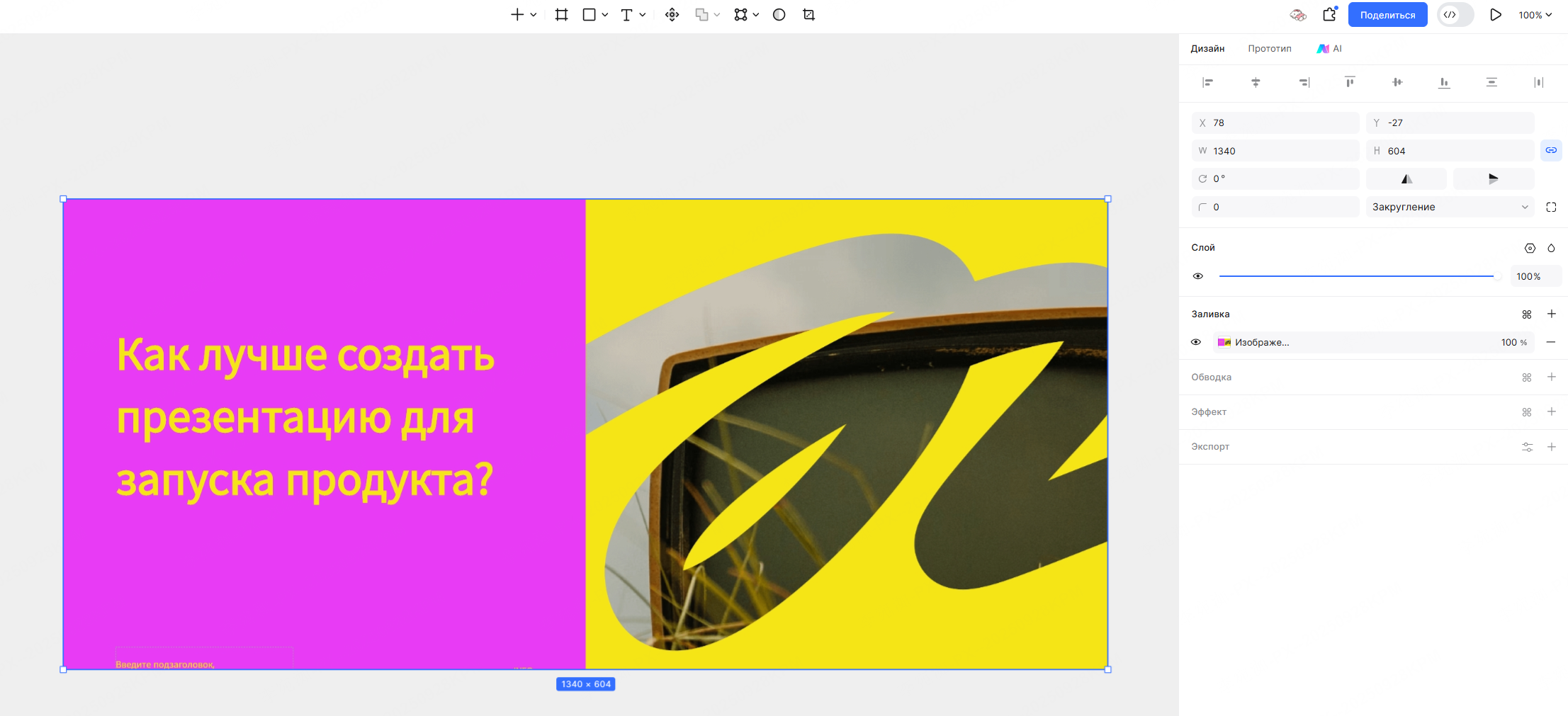Image resolution: width=1568 pixels, height=716 pixels.
Task: Click the mask circle icon
Action: click(x=779, y=15)
